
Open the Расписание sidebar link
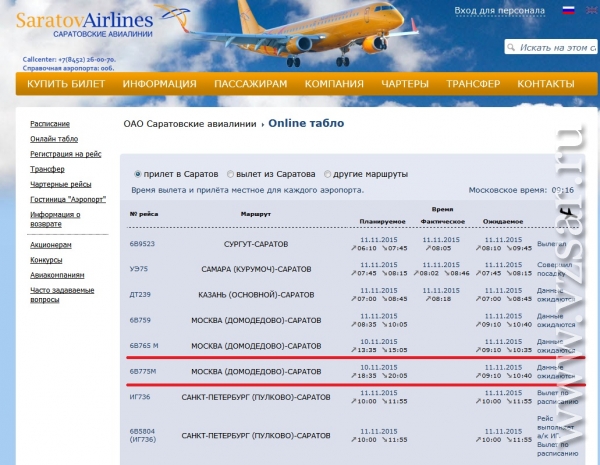tap(50, 124)
